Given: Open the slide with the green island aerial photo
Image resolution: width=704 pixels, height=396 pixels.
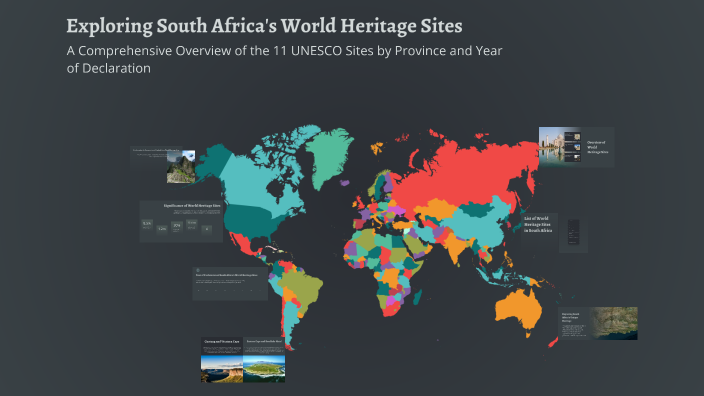Looking at the screenshot, I should (264, 360).
